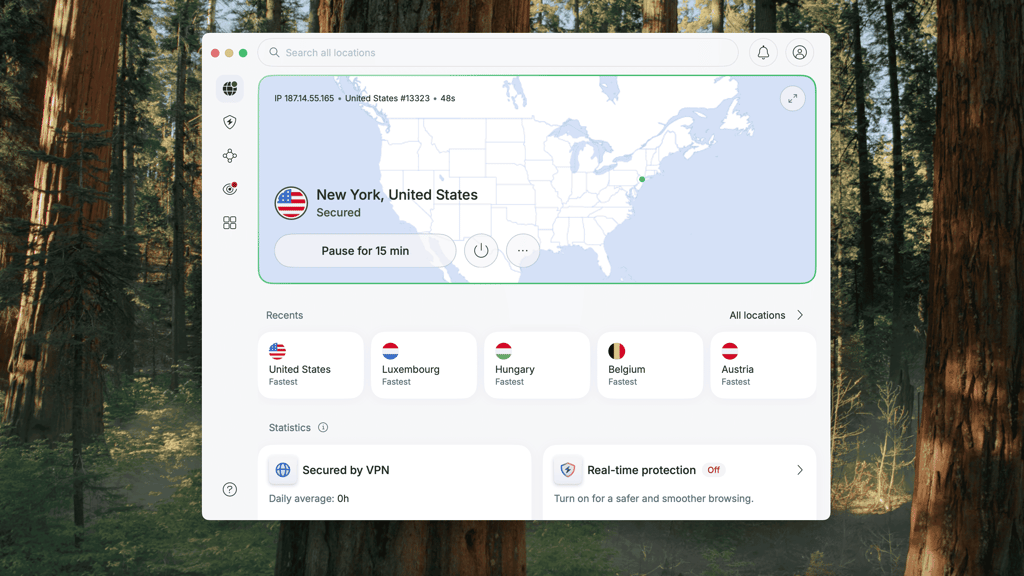Click Turn on for safer browsing text
Image resolution: width=1024 pixels, height=576 pixels.
(x=654, y=498)
